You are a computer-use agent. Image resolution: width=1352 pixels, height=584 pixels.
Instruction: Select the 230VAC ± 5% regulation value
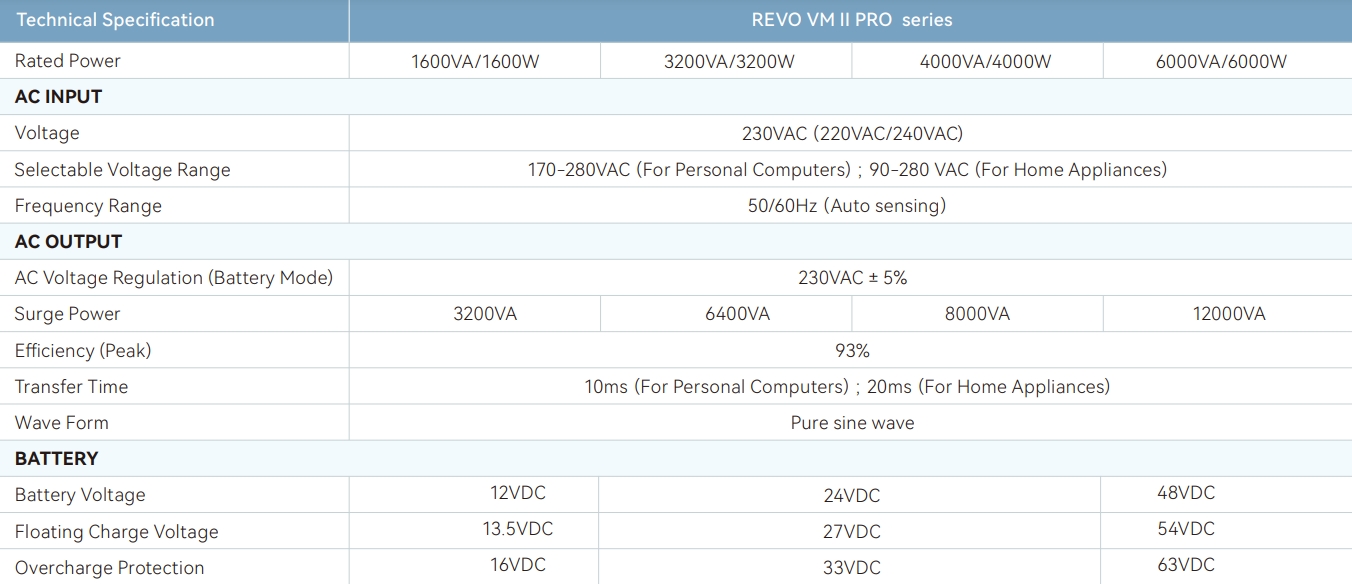pos(852,278)
